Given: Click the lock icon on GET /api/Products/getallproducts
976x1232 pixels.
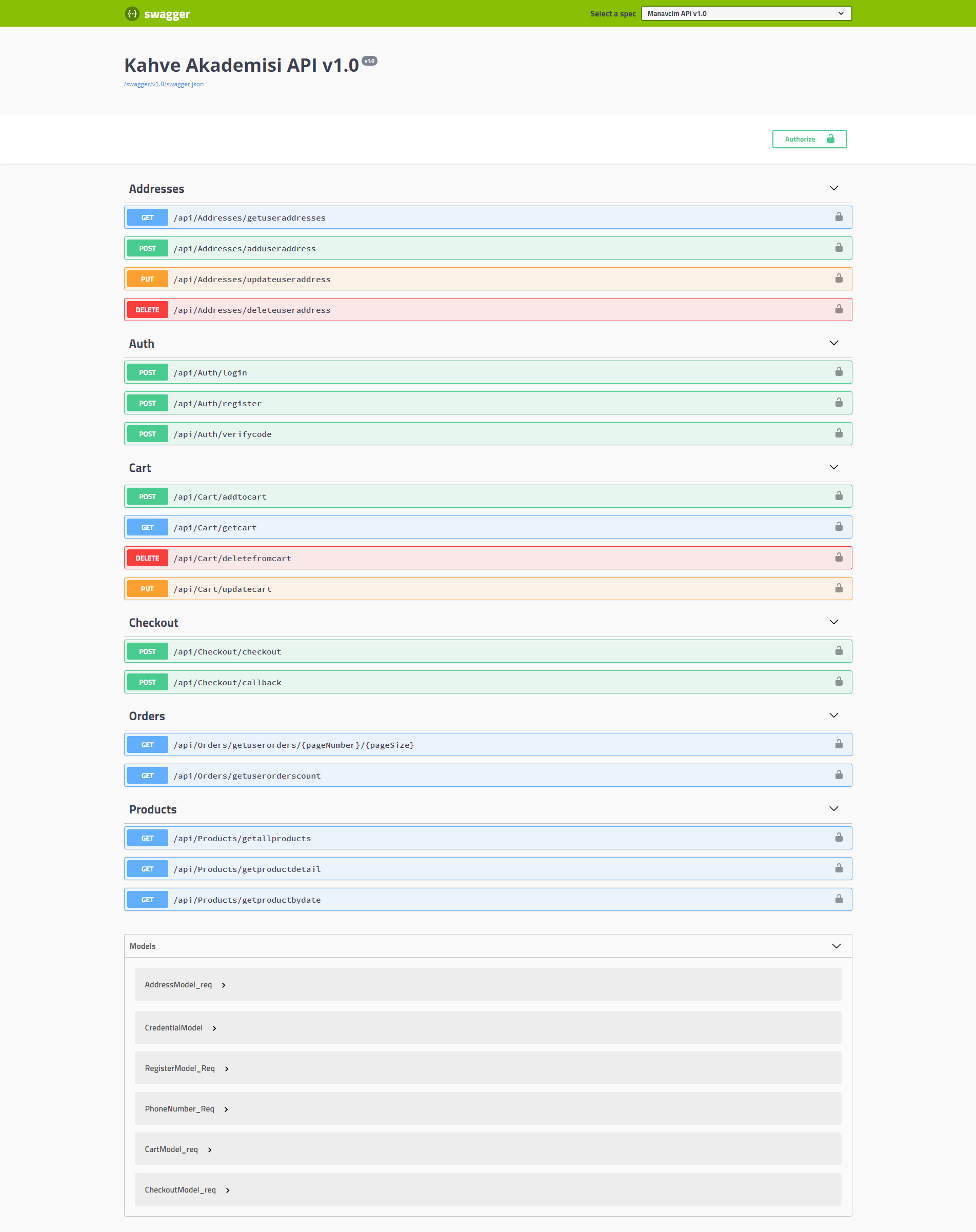Looking at the screenshot, I should coord(839,837).
